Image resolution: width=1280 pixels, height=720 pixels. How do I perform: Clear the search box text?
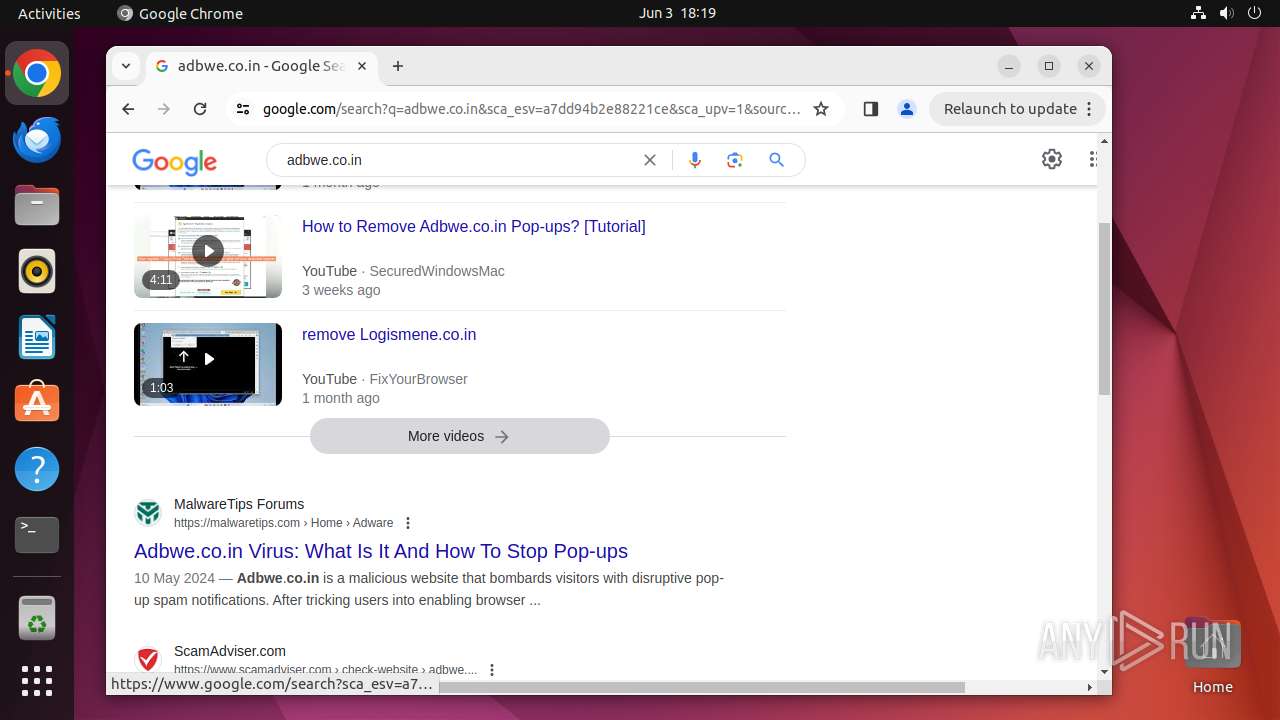[x=650, y=160]
